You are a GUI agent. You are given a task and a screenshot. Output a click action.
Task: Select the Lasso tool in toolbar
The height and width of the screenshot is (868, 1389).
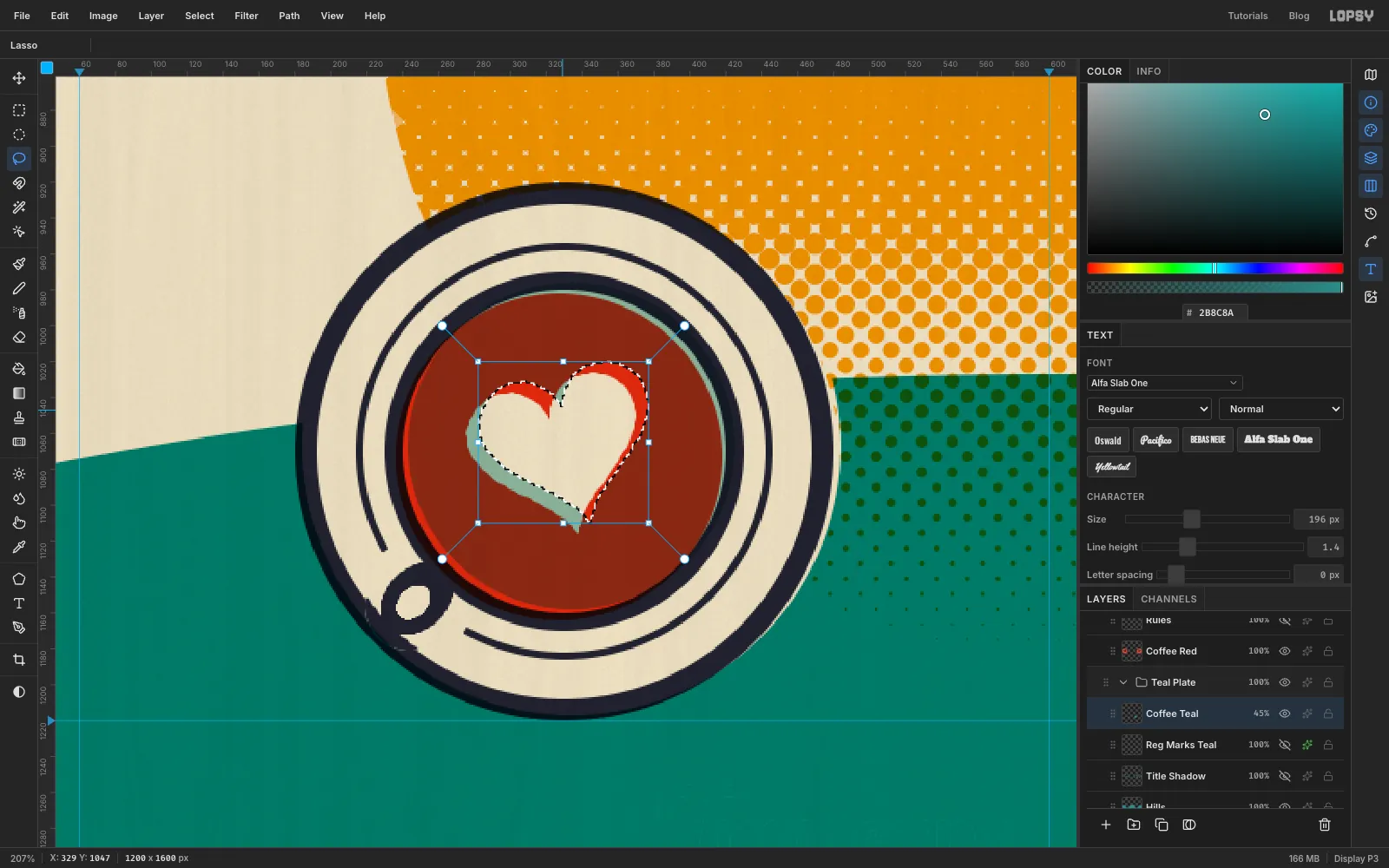point(18,159)
